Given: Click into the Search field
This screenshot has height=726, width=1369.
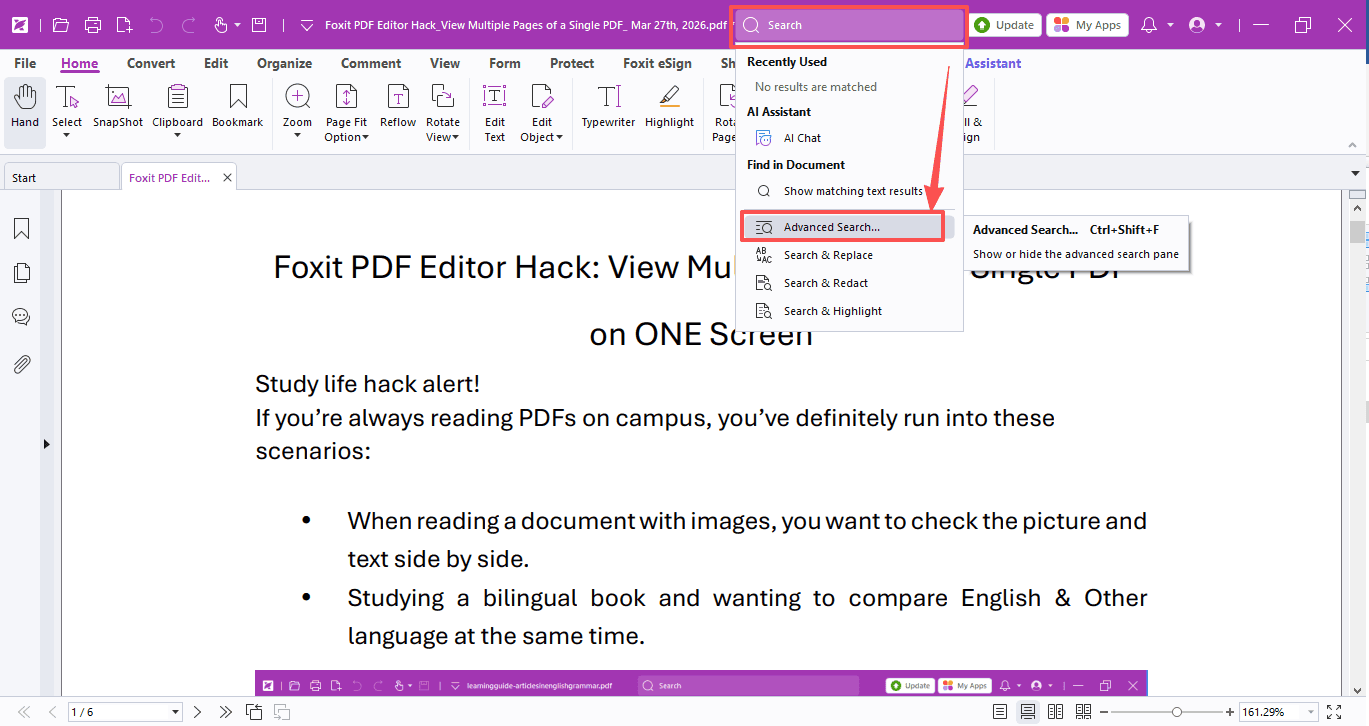Looking at the screenshot, I should 850,25.
